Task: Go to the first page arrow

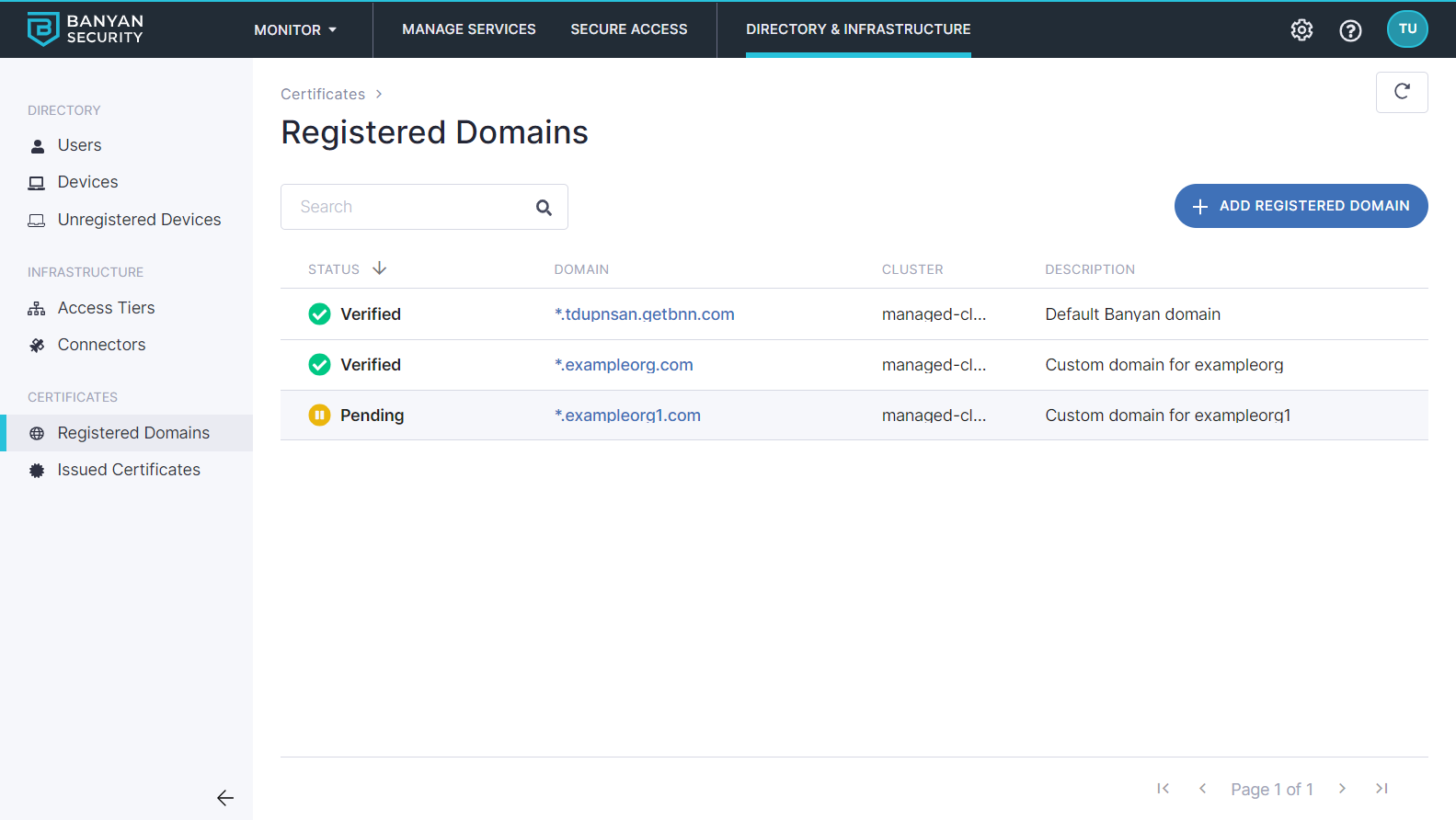Action: pyautogui.click(x=1164, y=789)
